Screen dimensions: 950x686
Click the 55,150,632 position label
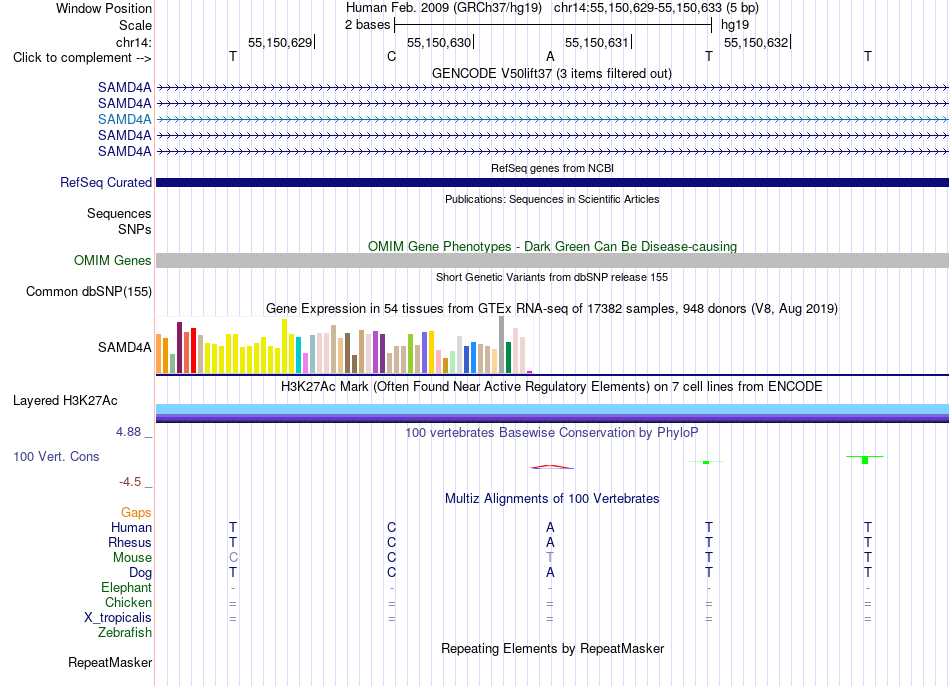[x=756, y=42]
